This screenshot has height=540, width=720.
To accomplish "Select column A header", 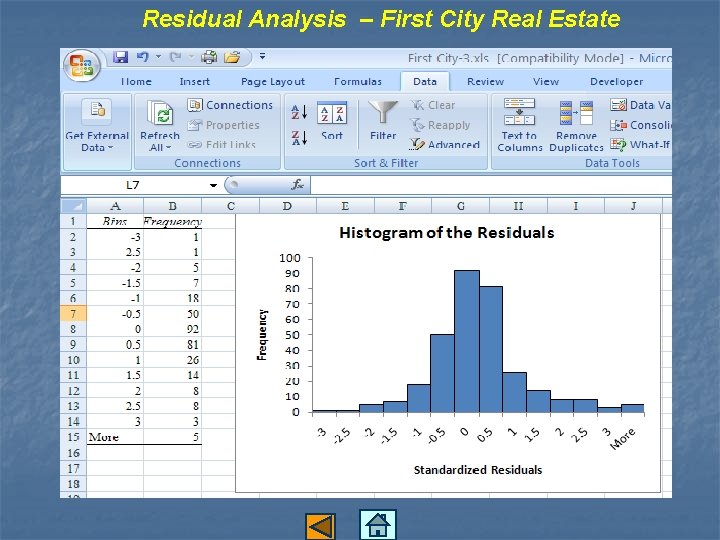I will [x=115, y=206].
